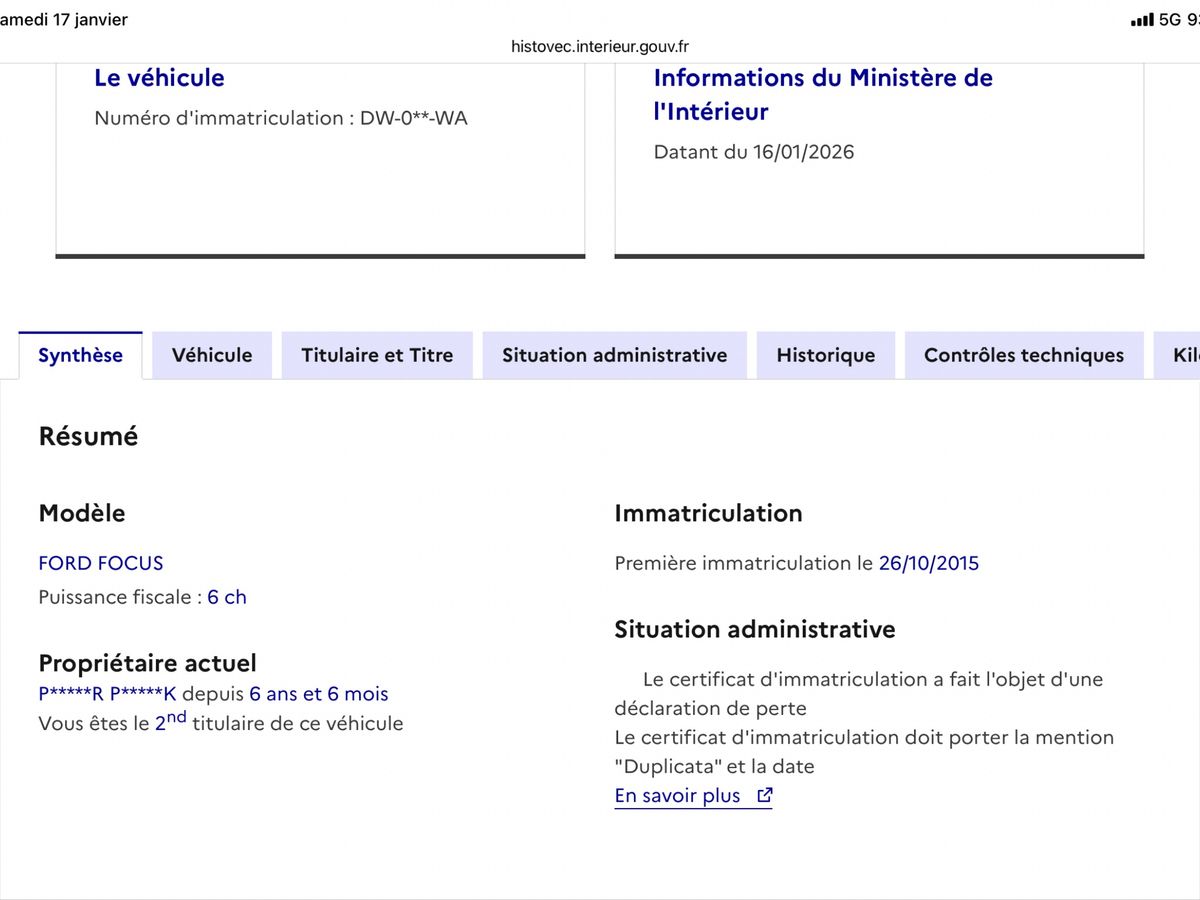Viewport: 1200px width, 900px height.
Task: Click the owner name P*****R P*****K
Action: [107, 694]
